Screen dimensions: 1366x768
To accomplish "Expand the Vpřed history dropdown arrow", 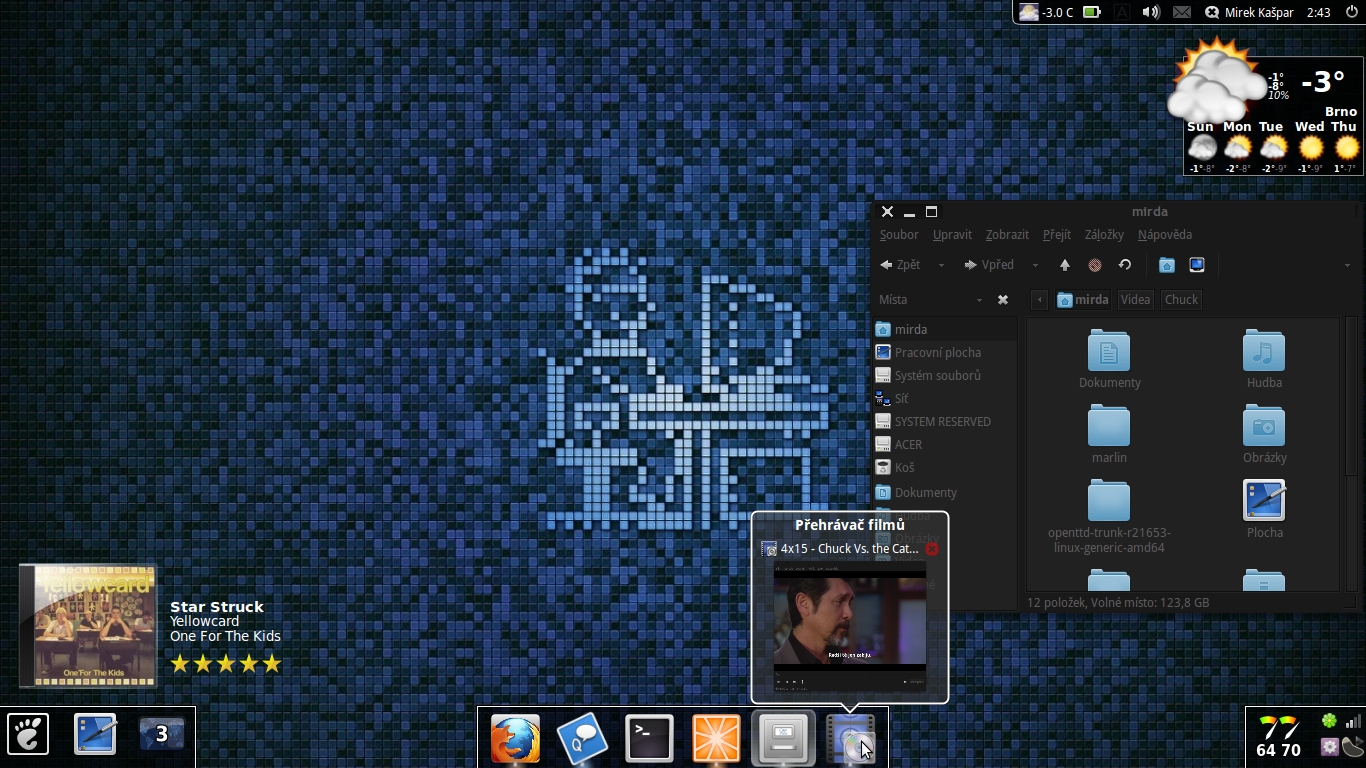I will 1035,266.
